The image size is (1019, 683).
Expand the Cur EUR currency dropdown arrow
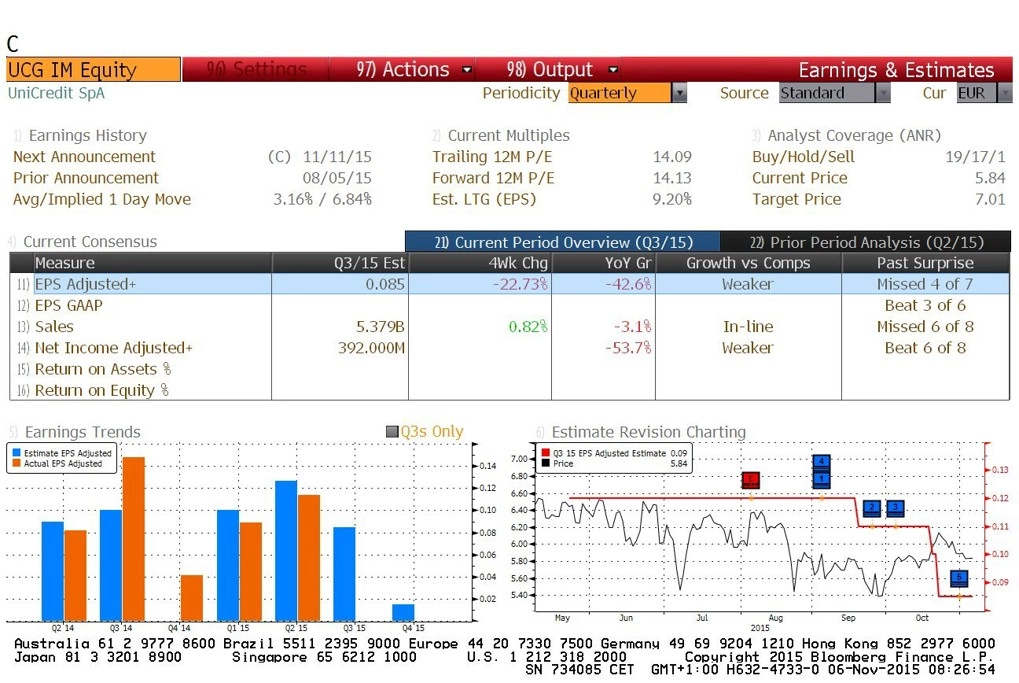point(1005,93)
